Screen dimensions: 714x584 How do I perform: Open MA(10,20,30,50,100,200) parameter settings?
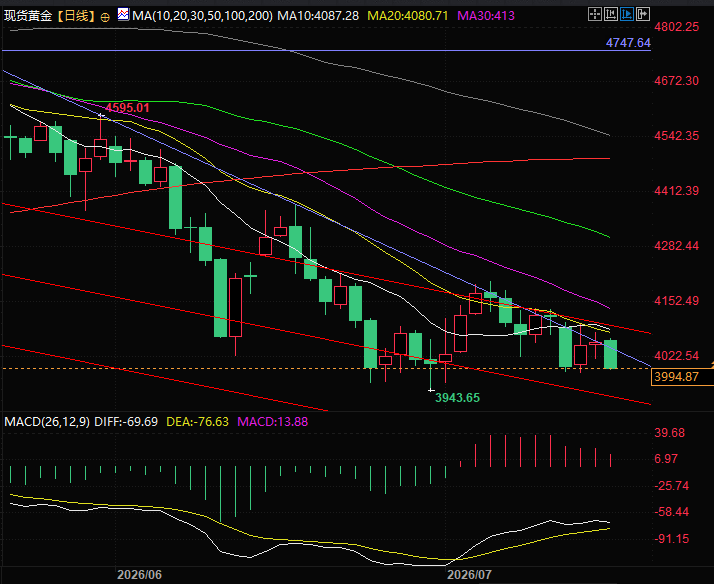coord(202,16)
